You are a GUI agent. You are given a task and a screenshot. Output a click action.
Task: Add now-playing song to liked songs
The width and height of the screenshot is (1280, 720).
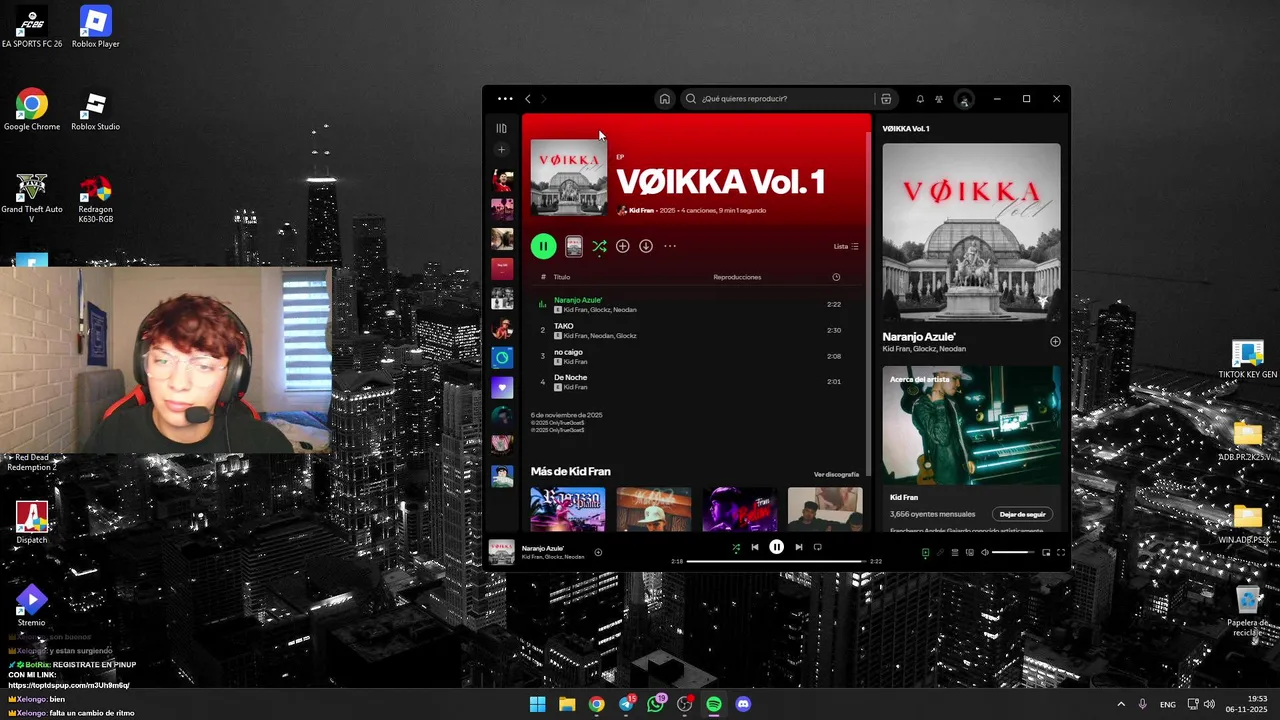[x=598, y=552]
